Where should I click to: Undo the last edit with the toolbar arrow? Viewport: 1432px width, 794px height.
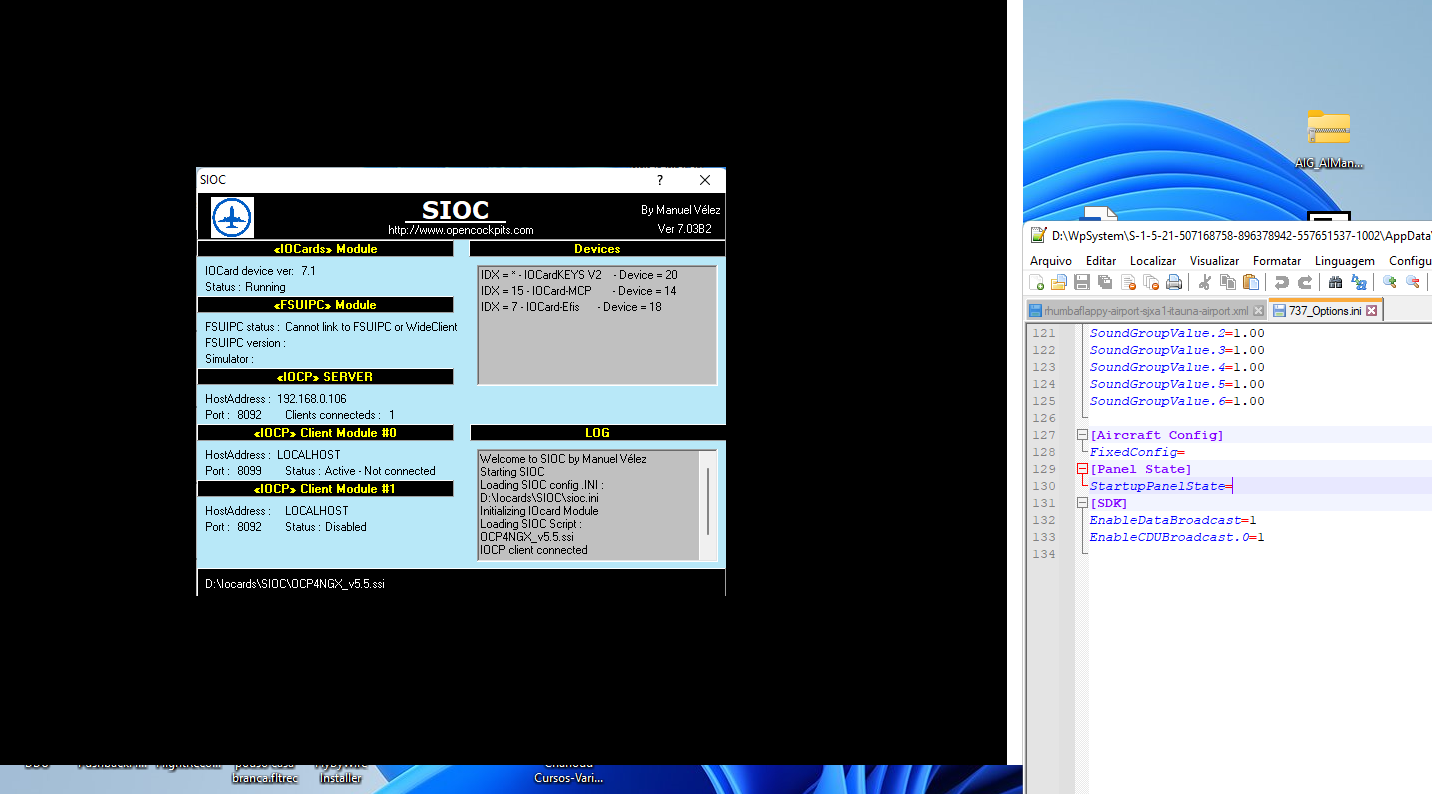(x=1281, y=282)
